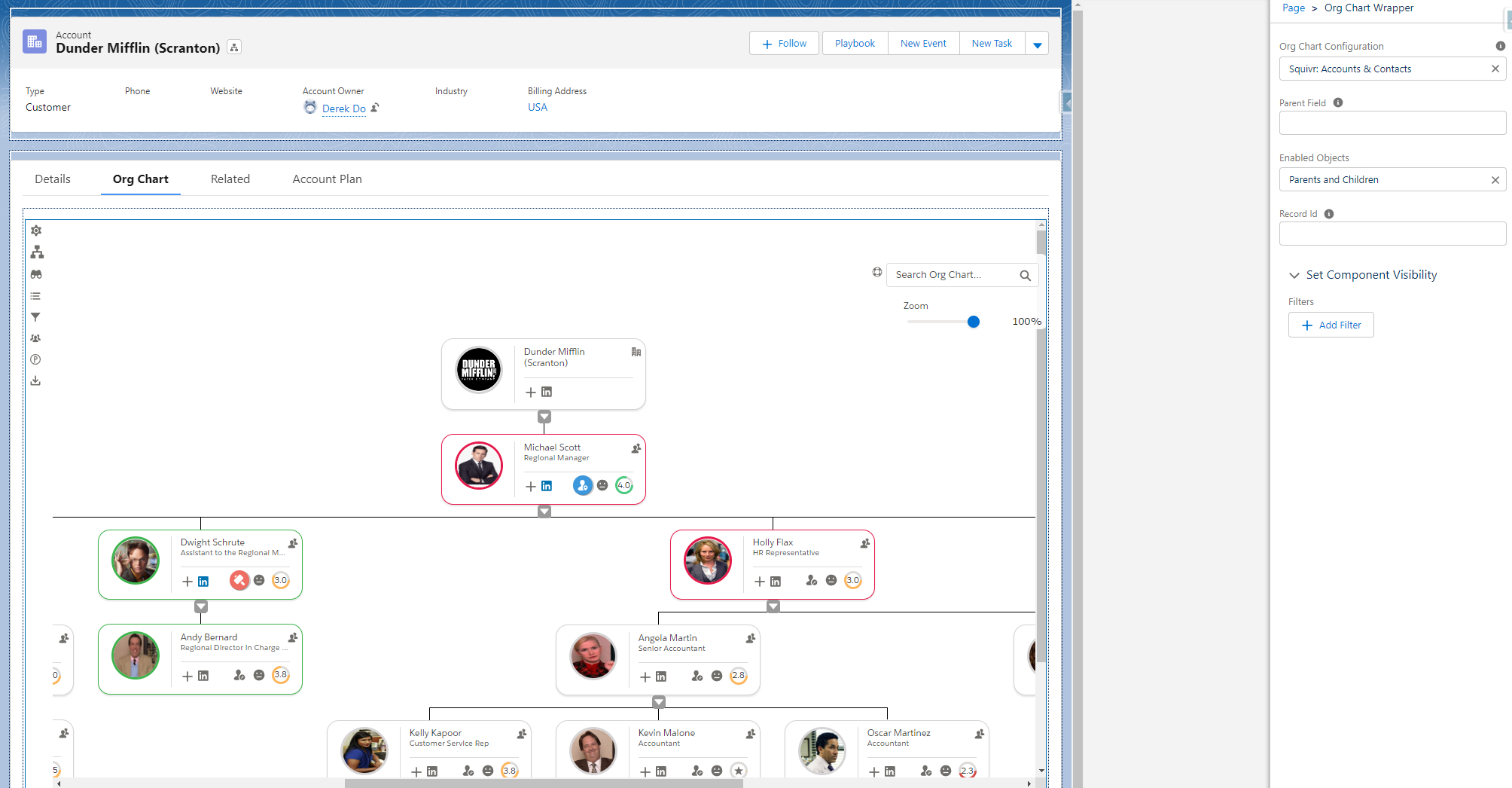Collapse children under Holly Flax card
Screen dimensions: 1512x788
click(x=773, y=606)
